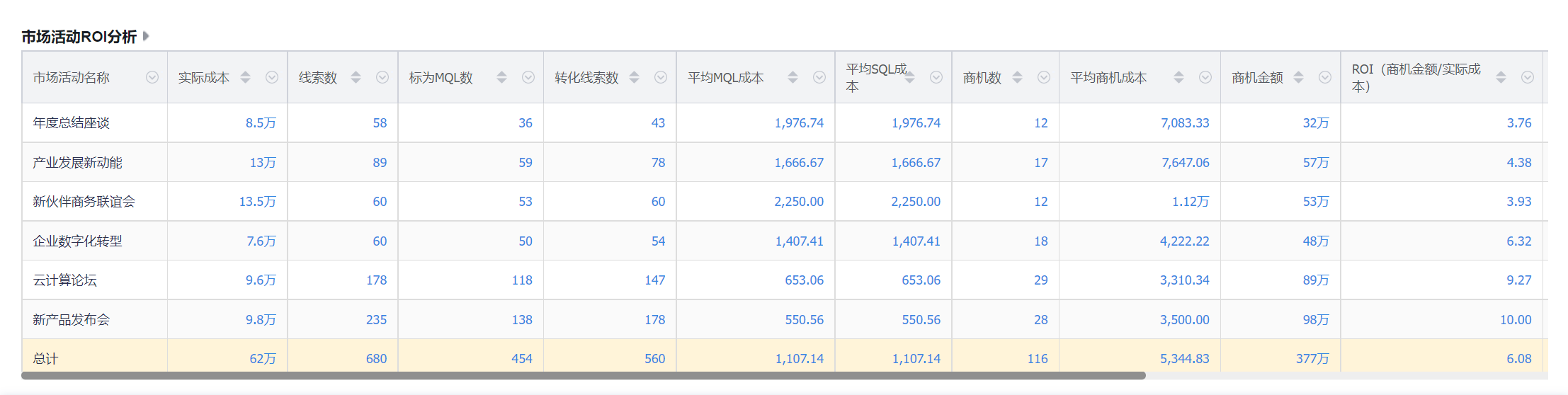This screenshot has height=395, width=1568.
Task: Click total actual cost 62万
Action: click(x=263, y=359)
